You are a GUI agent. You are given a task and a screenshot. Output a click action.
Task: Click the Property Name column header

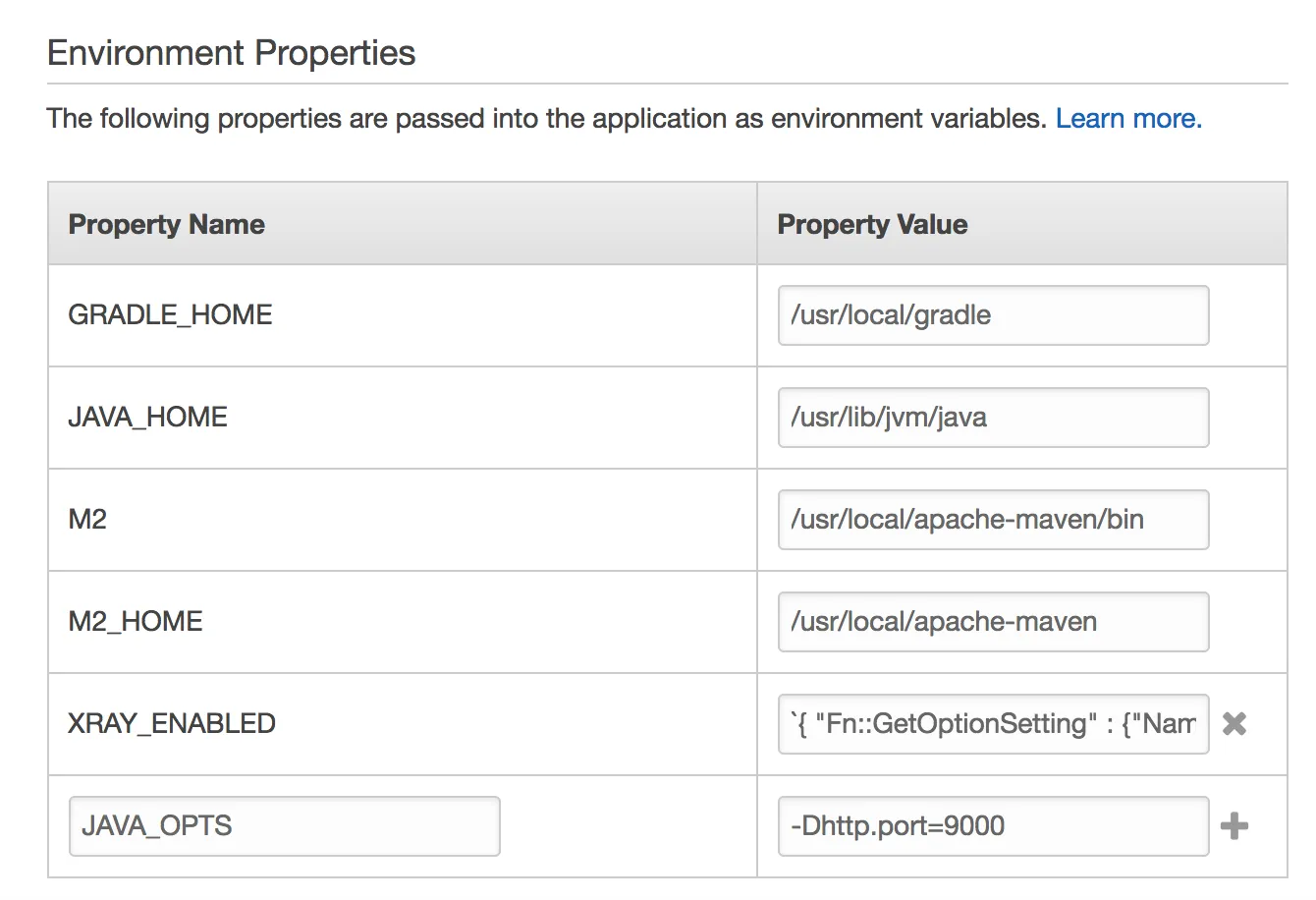(x=167, y=224)
